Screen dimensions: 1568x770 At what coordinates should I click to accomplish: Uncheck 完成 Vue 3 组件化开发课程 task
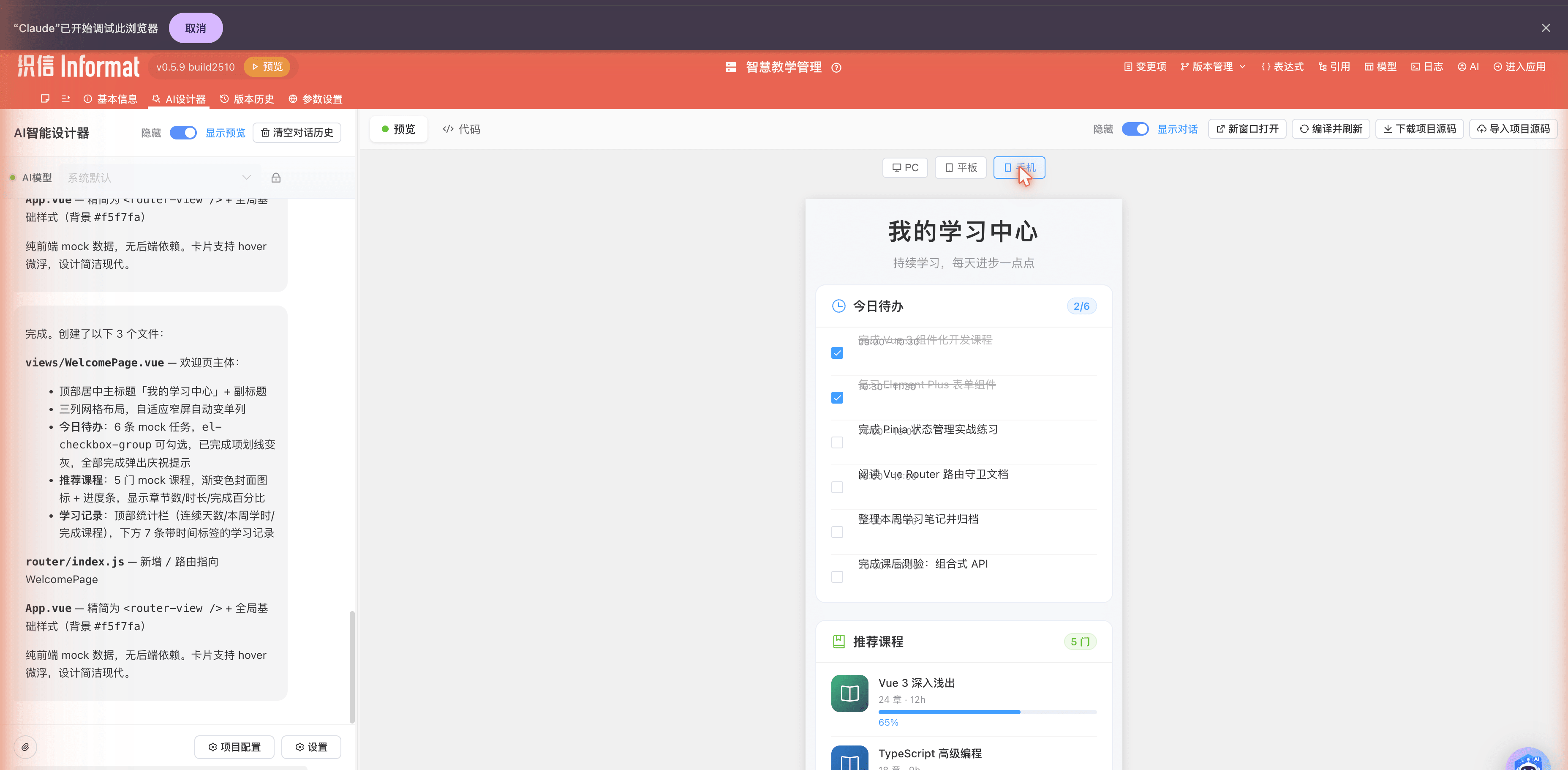tap(837, 353)
